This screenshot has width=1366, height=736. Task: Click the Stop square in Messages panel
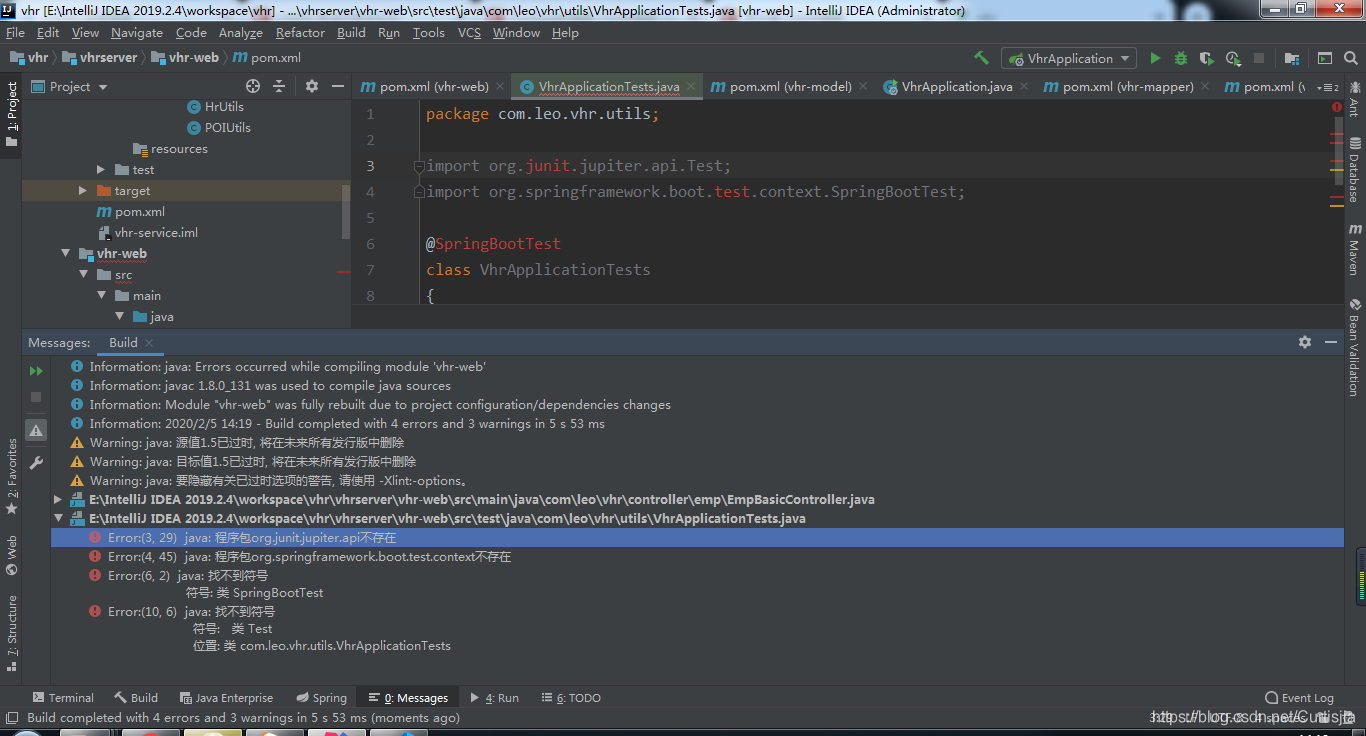click(x=36, y=397)
